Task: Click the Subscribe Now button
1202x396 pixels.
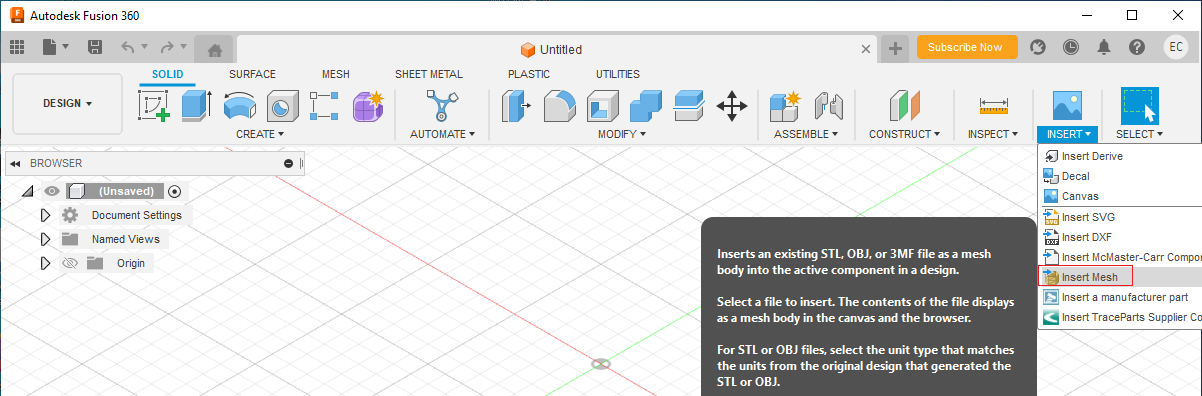Action: (965, 47)
